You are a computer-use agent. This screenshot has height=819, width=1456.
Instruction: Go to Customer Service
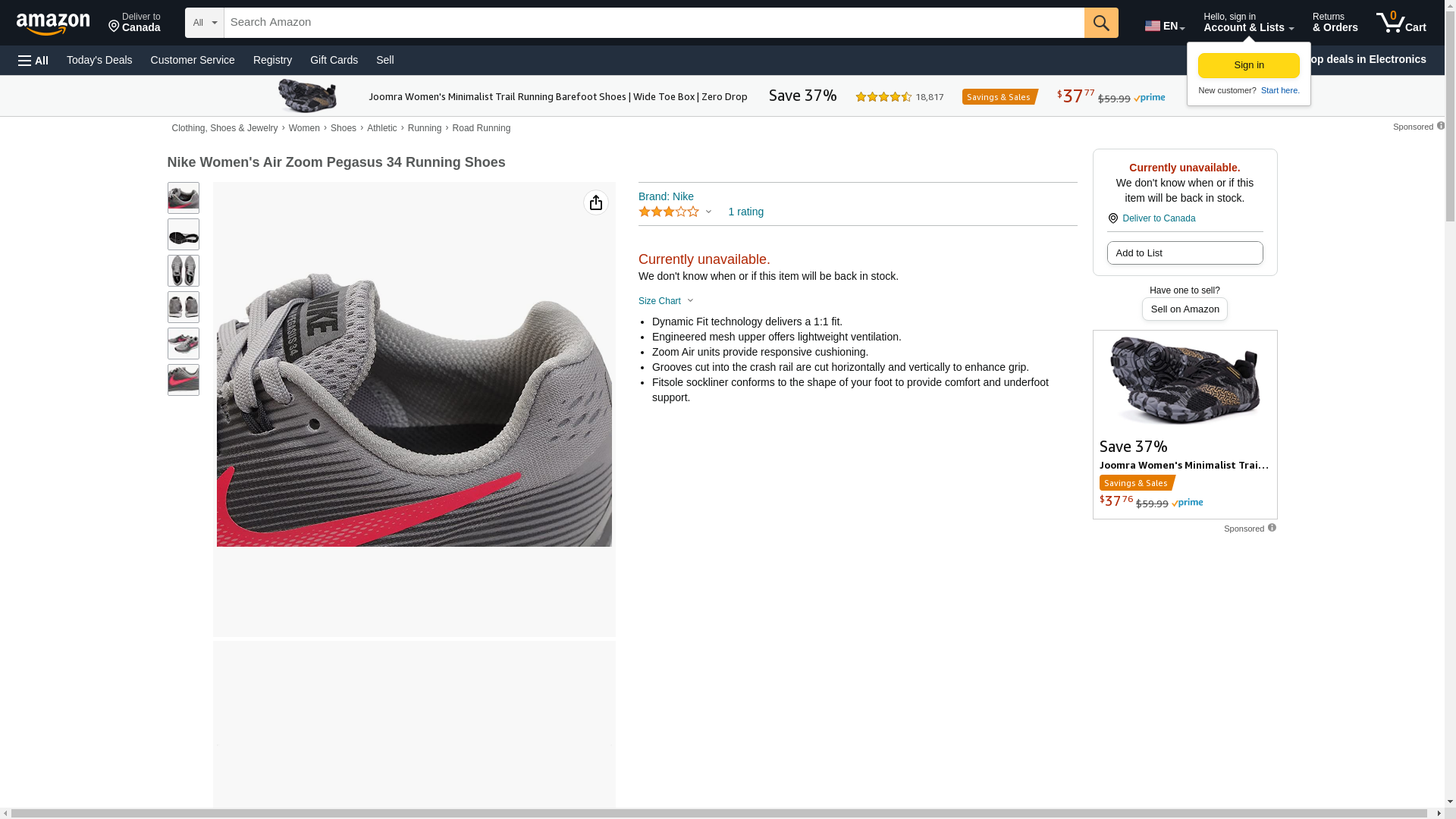tap(193, 60)
